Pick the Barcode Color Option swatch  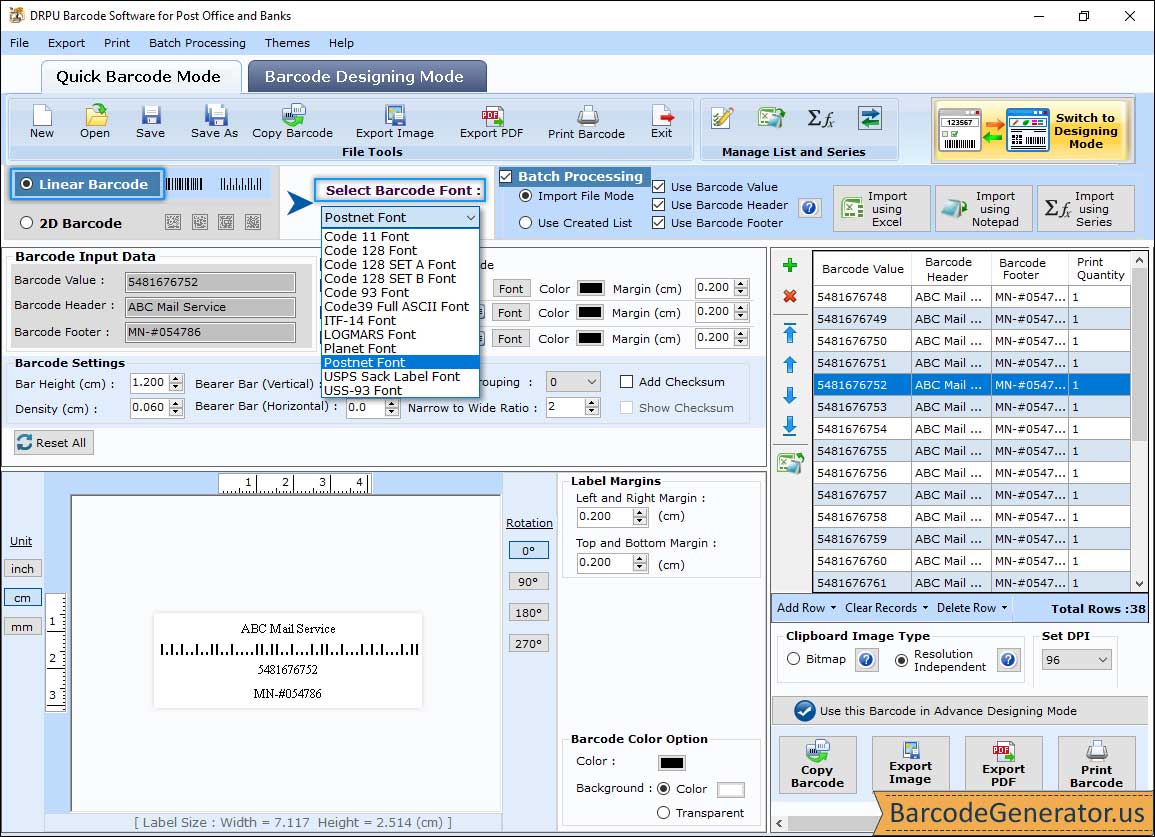pos(672,763)
